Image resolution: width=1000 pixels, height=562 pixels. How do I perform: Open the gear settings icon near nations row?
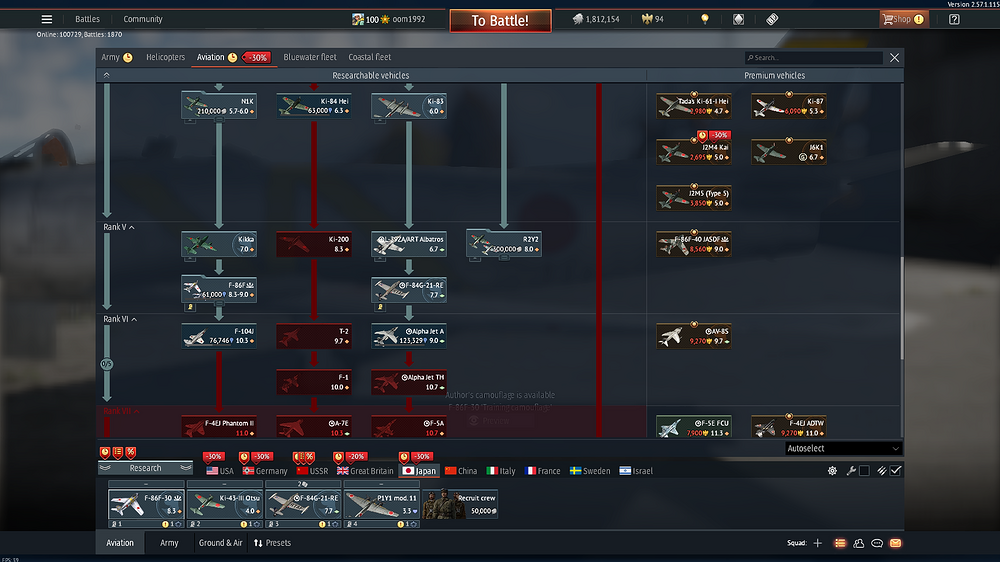832,471
